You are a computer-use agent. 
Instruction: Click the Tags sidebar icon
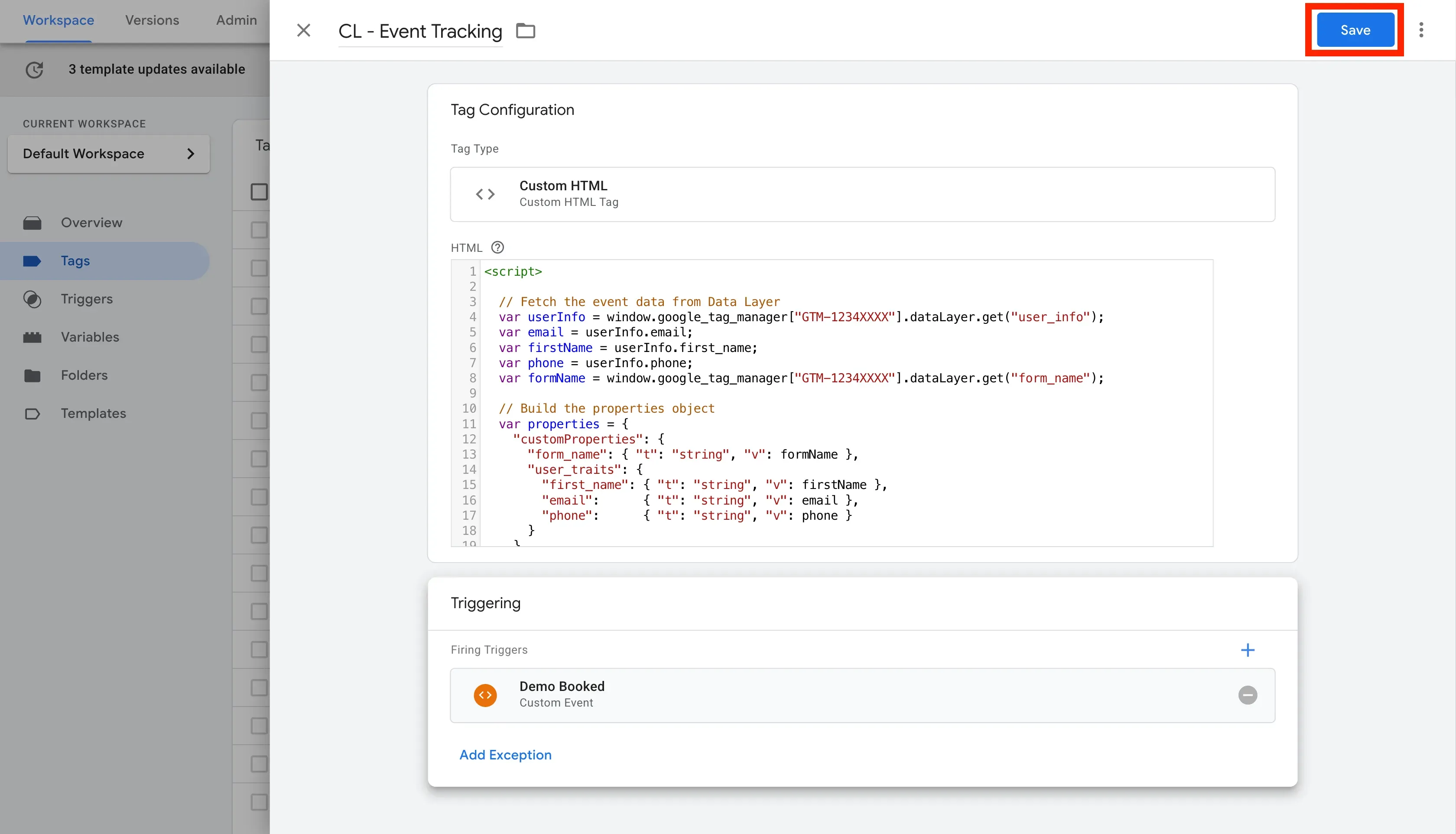(x=32, y=261)
